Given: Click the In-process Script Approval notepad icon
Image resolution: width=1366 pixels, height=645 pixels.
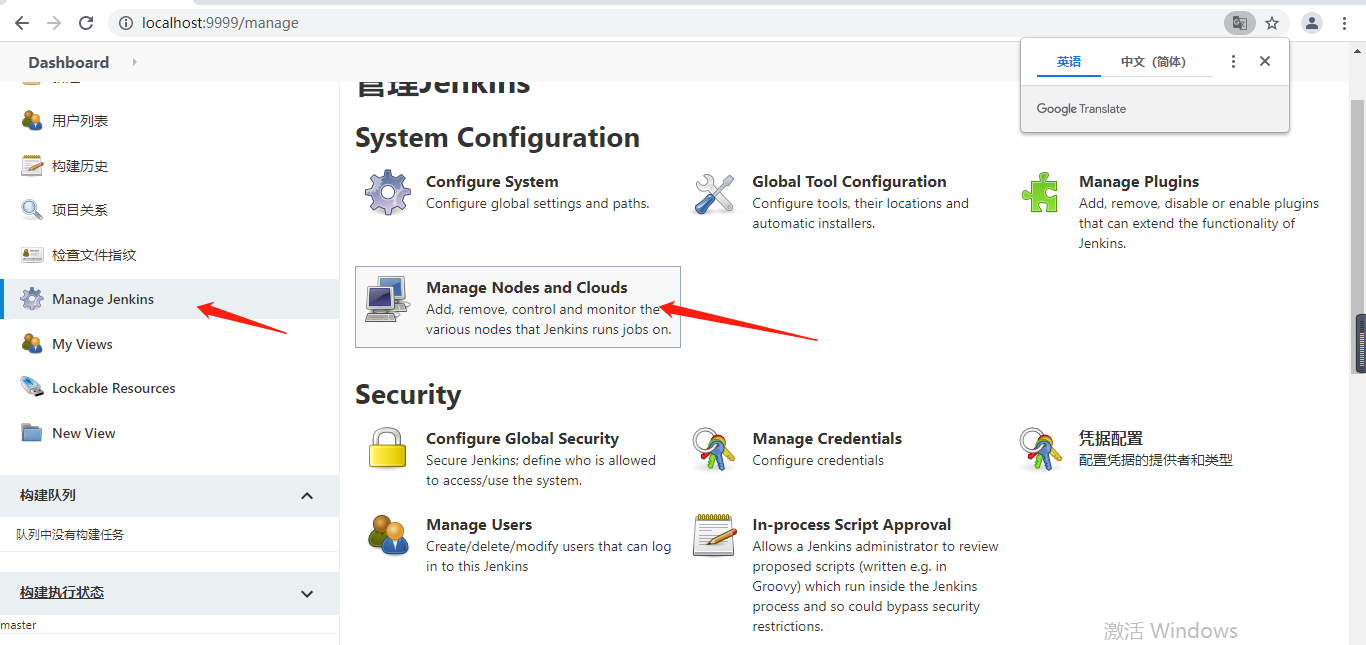Looking at the screenshot, I should [714, 535].
